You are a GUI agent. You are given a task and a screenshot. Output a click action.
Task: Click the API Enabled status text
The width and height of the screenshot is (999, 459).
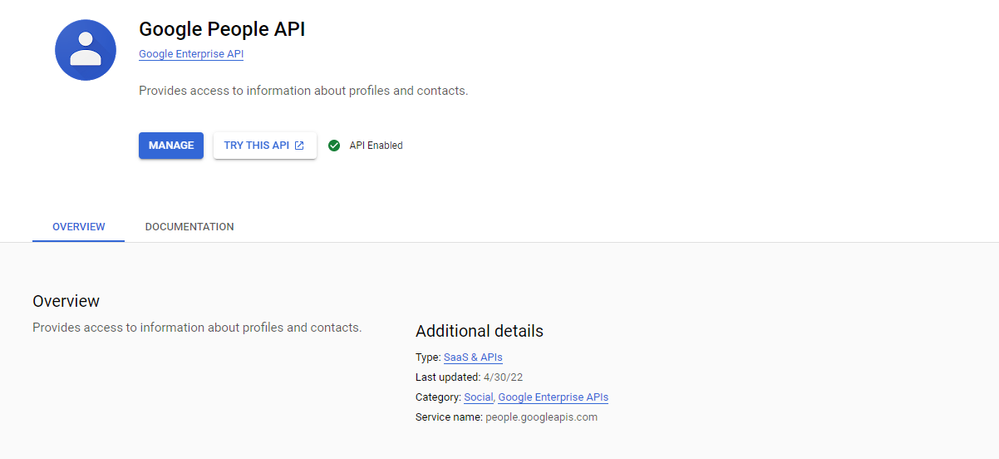pyautogui.click(x=376, y=145)
